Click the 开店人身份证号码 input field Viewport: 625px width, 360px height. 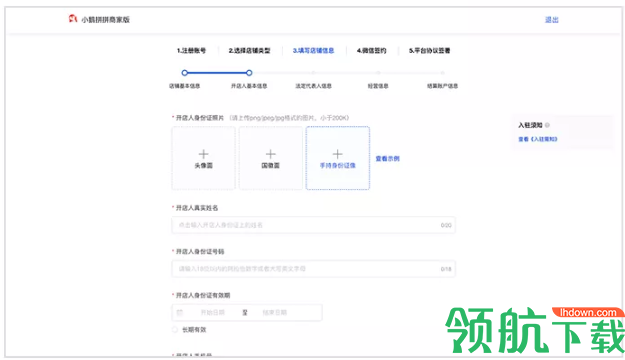(x=313, y=269)
